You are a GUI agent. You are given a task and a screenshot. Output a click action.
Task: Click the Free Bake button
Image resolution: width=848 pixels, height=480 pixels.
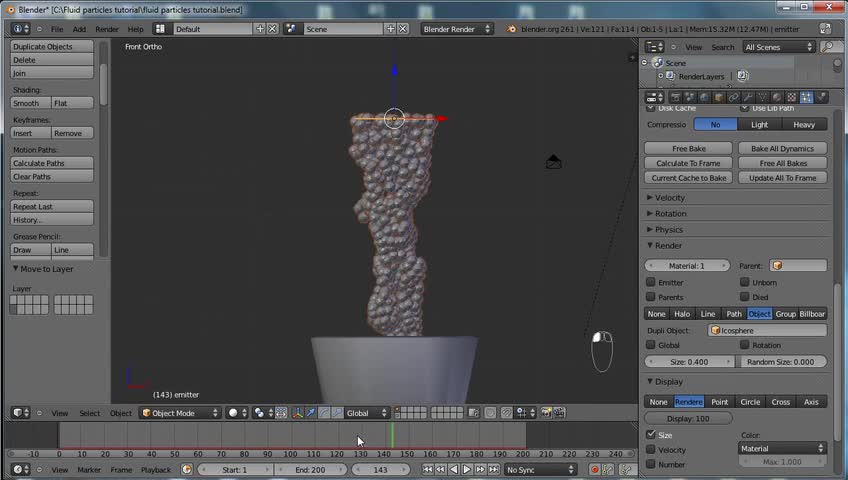click(688, 149)
